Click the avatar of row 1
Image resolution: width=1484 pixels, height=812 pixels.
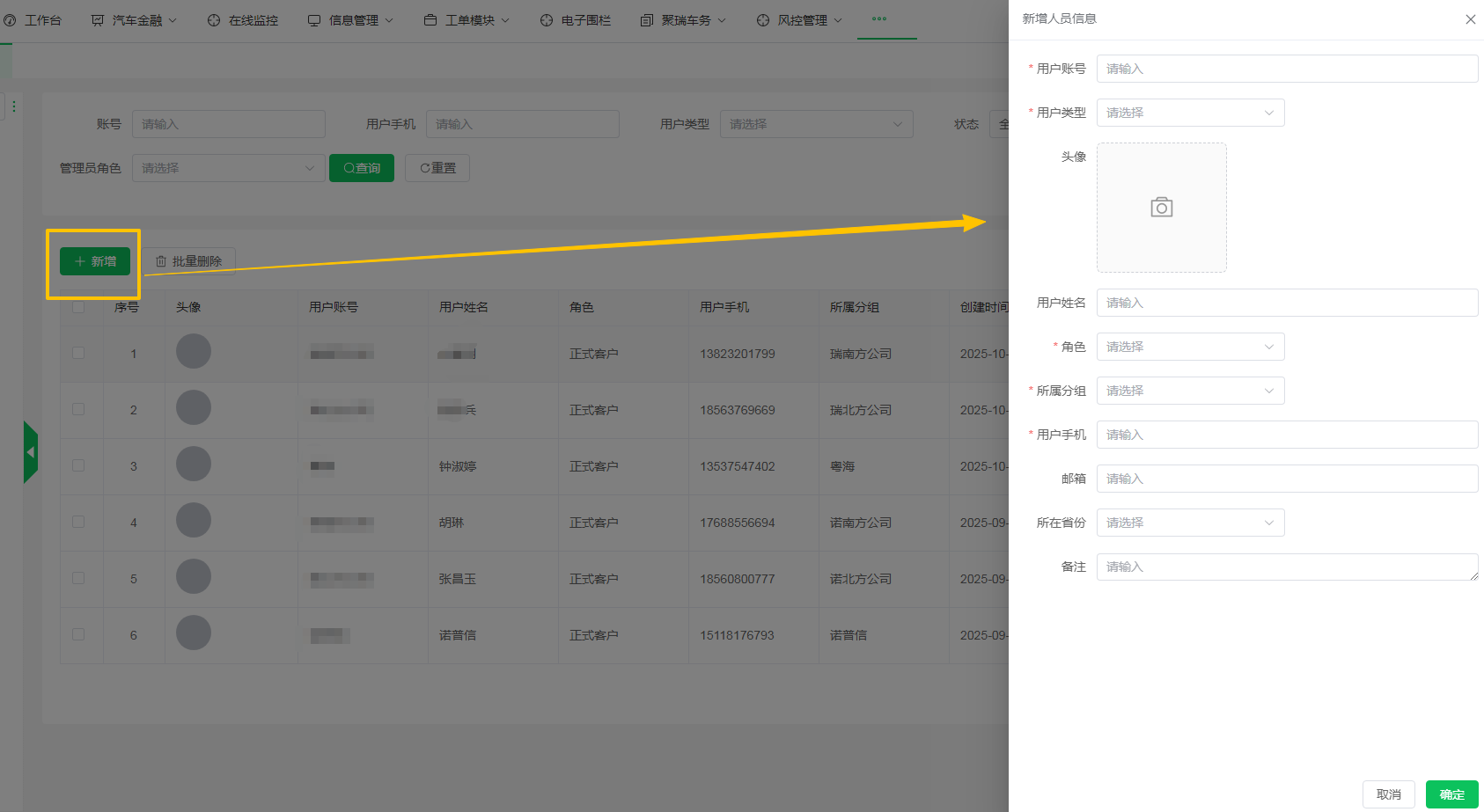pyautogui.click(x=194, y=352)
